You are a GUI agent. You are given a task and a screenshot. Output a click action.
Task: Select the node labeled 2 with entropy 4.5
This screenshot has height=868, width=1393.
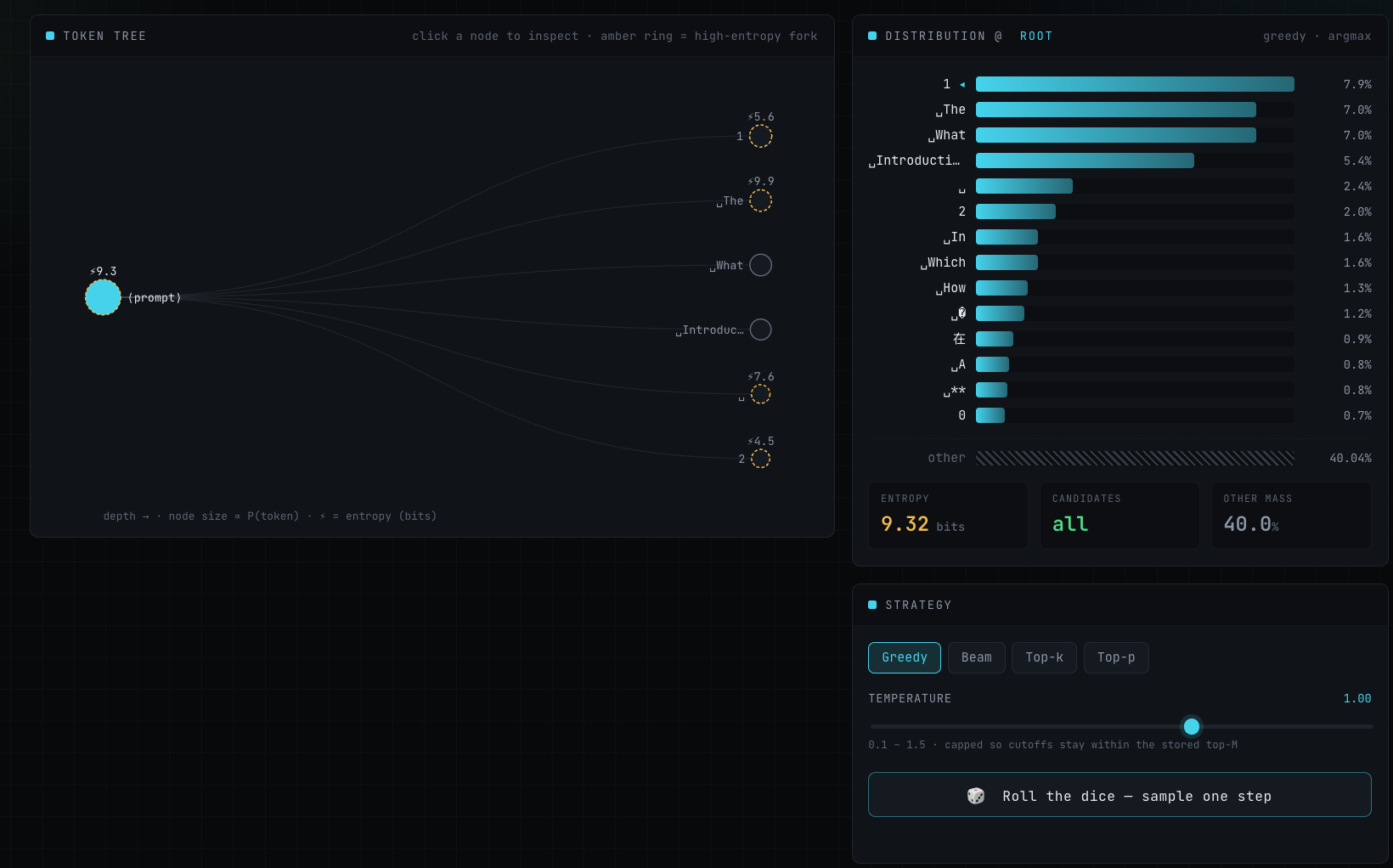[760, 459]
